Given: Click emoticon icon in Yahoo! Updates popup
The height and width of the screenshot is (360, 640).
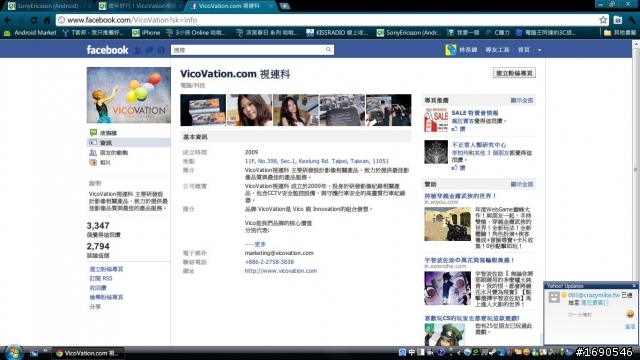Looking at the screenshot, I should [630, 314].
